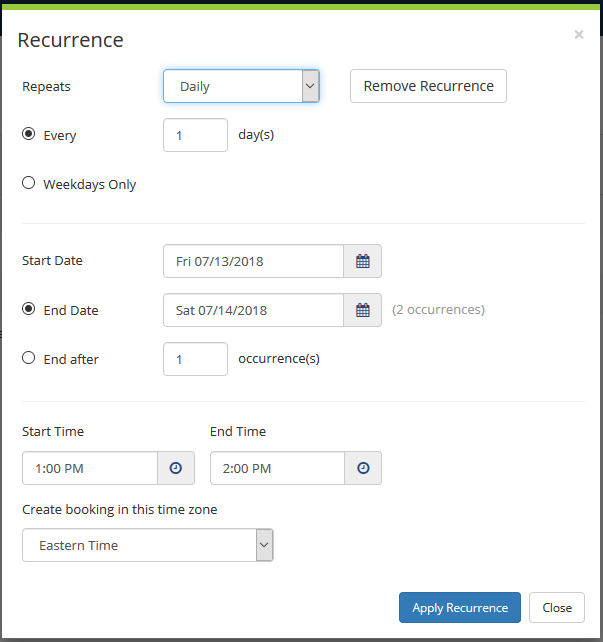This screenshot has width=603, height=642.
Task: Expand the Eastern Time zone dropdown
Action: [x=148, y=545]
